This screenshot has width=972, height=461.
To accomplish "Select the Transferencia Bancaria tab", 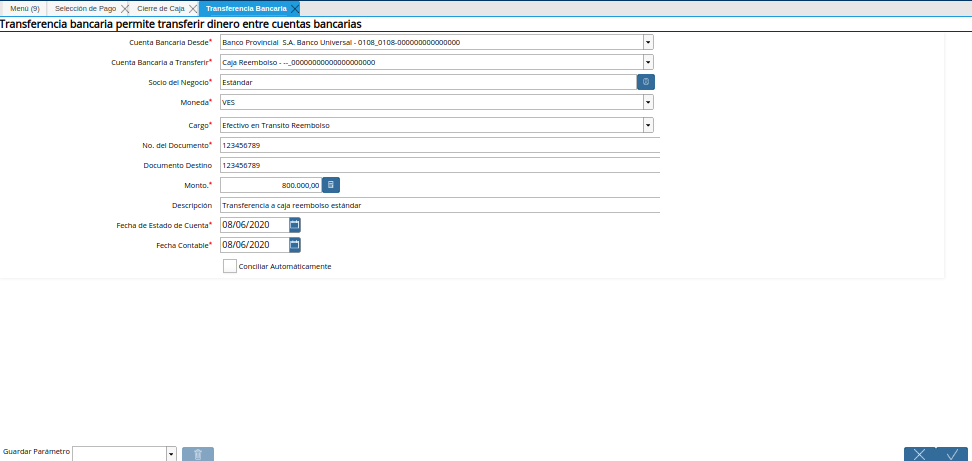I will [x=246, y=9].
